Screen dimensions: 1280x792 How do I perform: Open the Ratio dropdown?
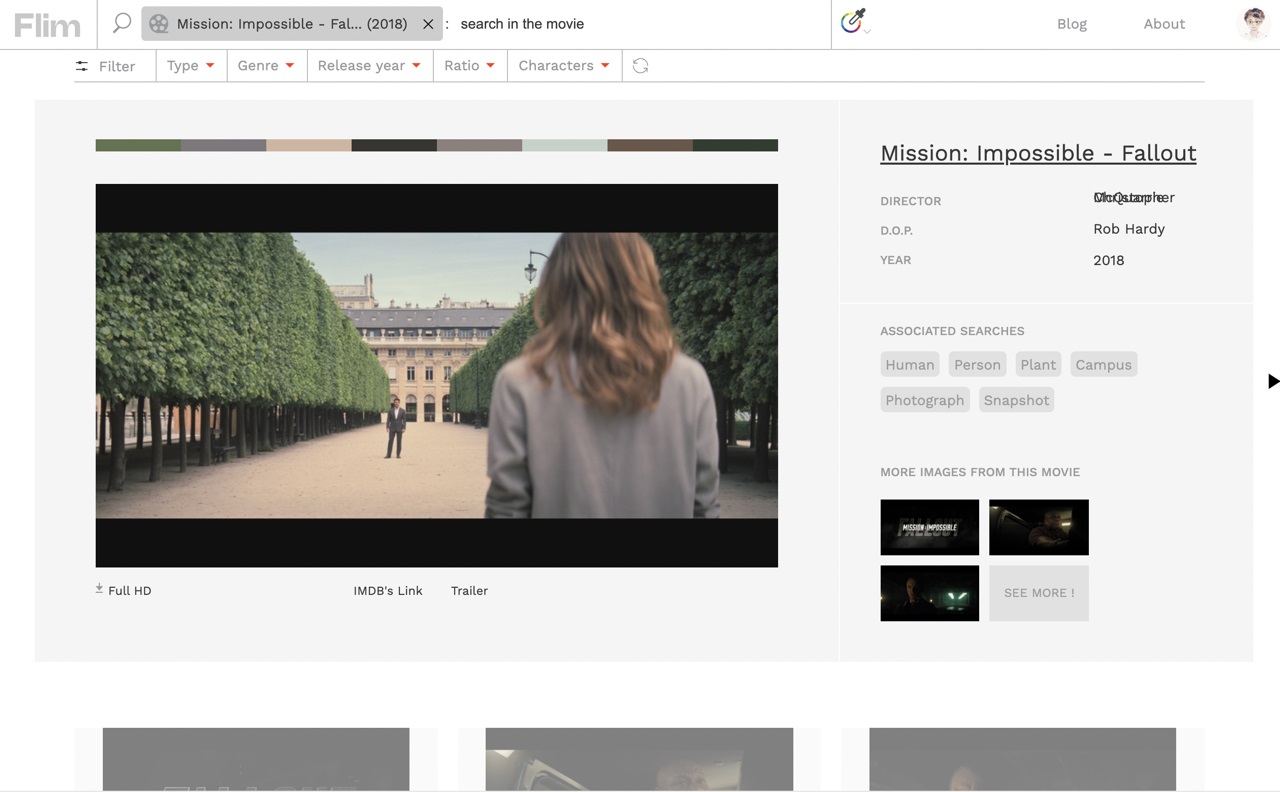click(470, 66)
